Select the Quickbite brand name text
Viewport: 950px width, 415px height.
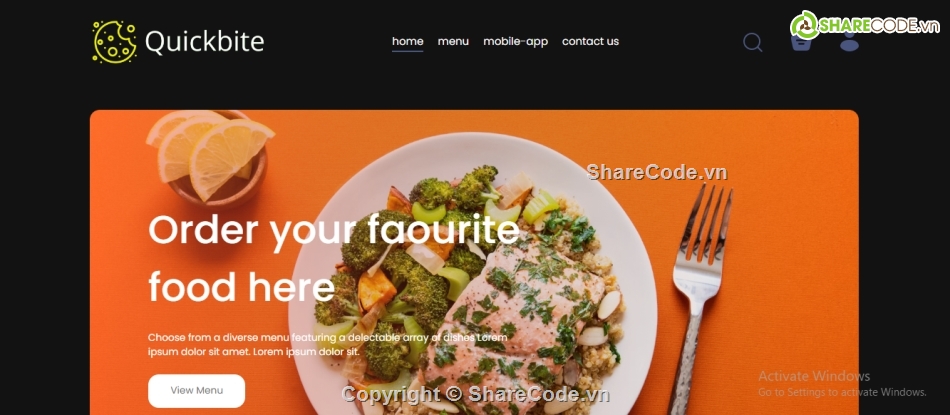pos(205,42)
